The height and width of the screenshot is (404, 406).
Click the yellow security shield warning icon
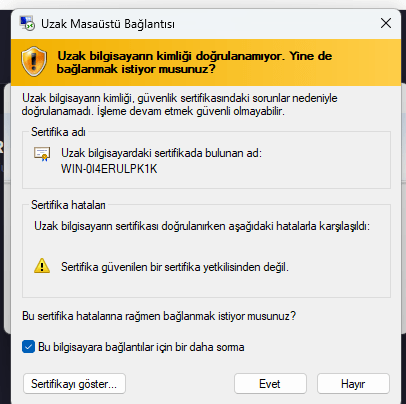pos(34,62)
